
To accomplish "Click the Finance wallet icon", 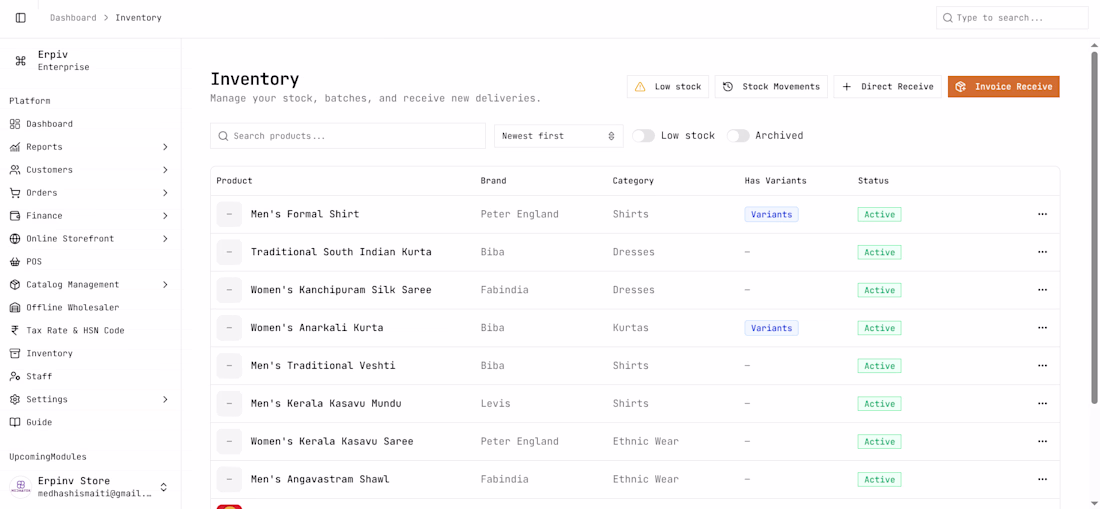I will pyautogui.click(x=15, y=216).
